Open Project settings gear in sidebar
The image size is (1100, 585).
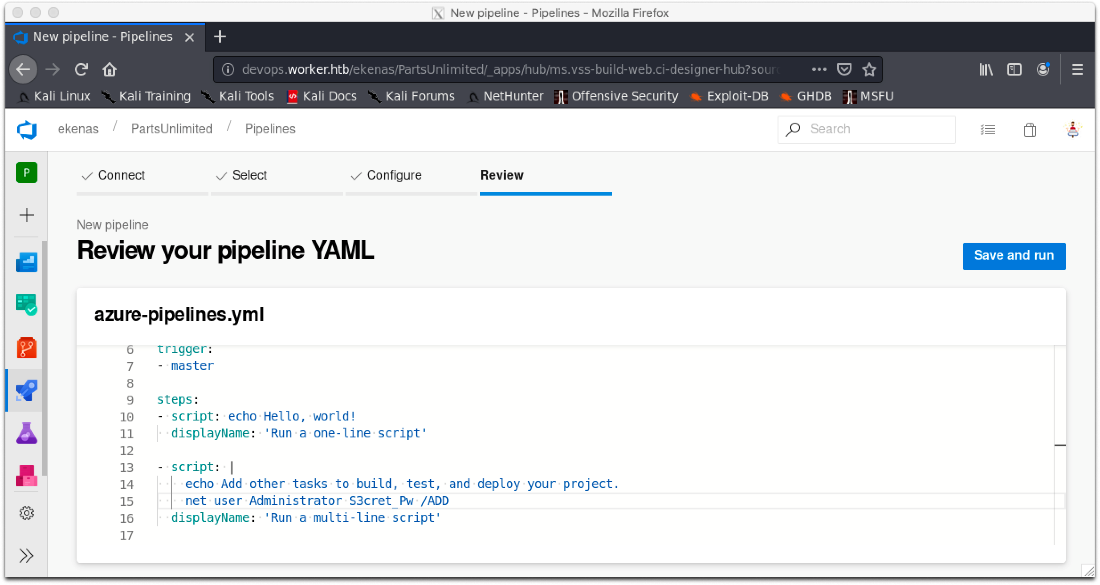[x=27, y=513]
